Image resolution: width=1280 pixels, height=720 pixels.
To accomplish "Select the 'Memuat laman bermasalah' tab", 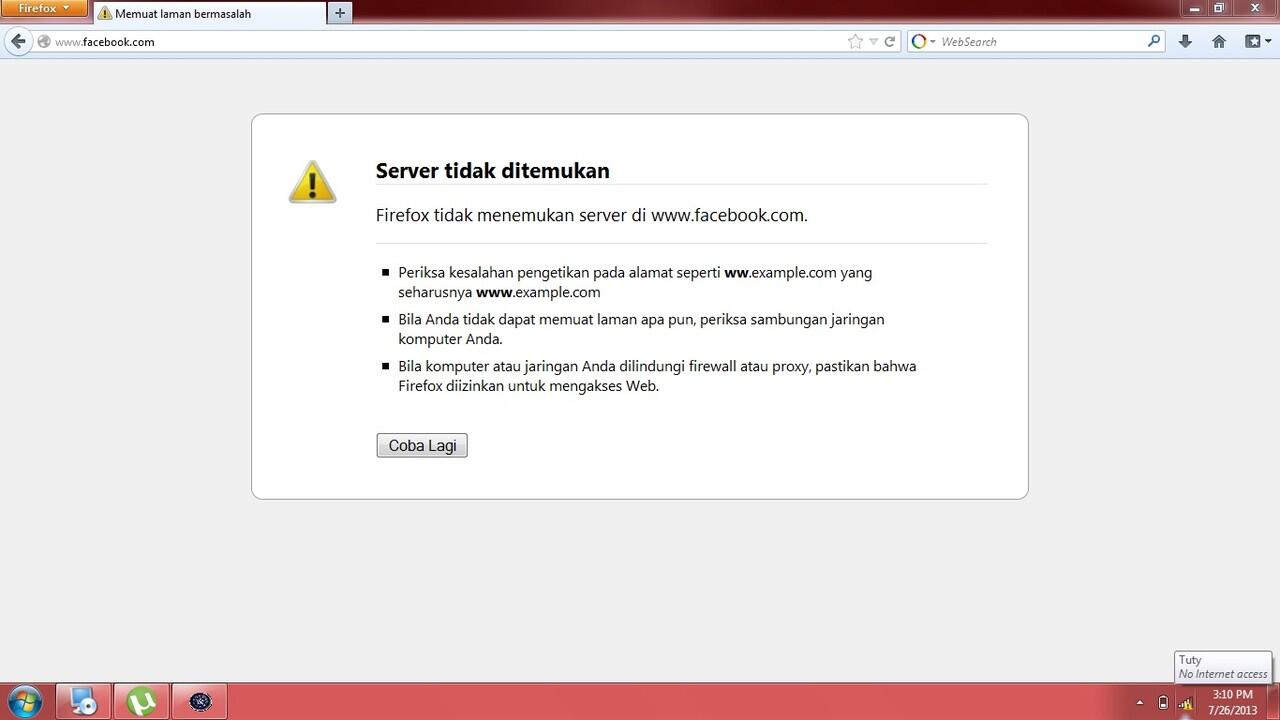I will point(207,14).
